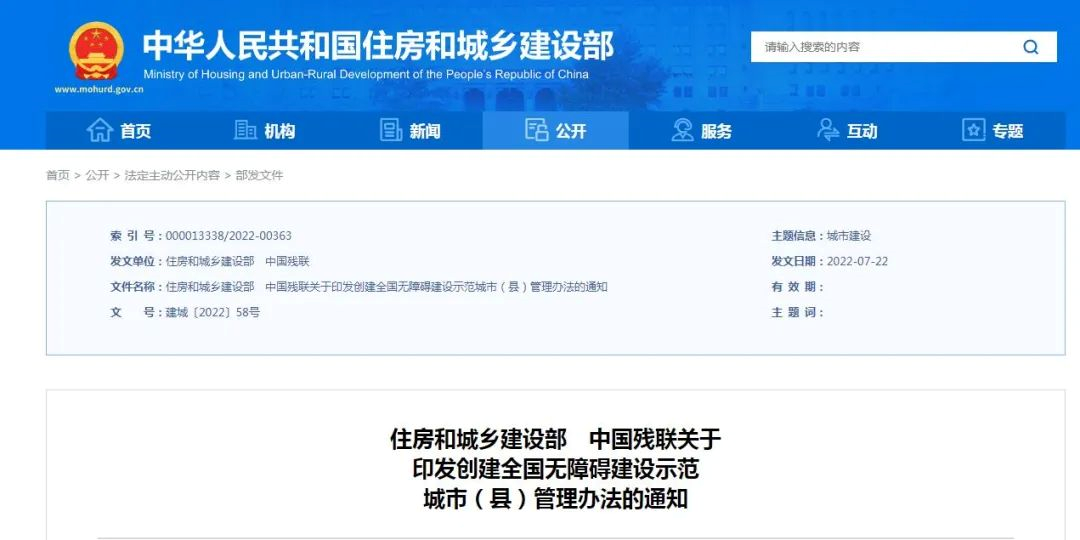This screenshot has width=1080, height=540.
Task: Click 首页 in the breadcrumb trail
Action: point(58,175)
